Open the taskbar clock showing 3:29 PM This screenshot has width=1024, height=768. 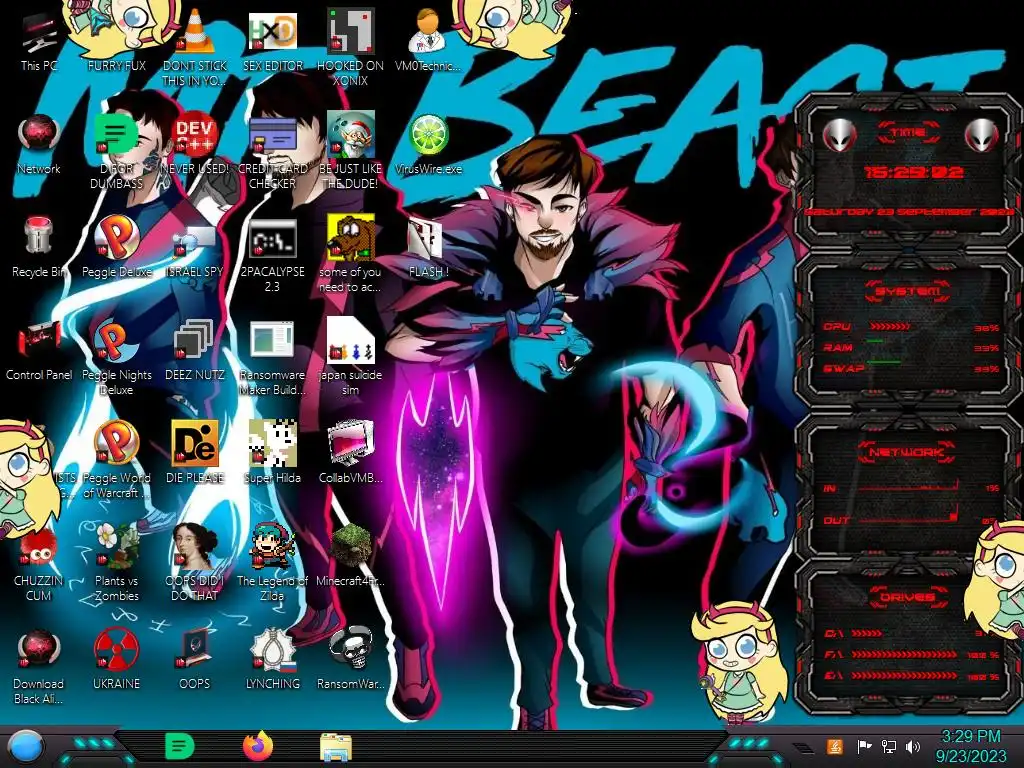pyautogui.click(x=970, y=746)
